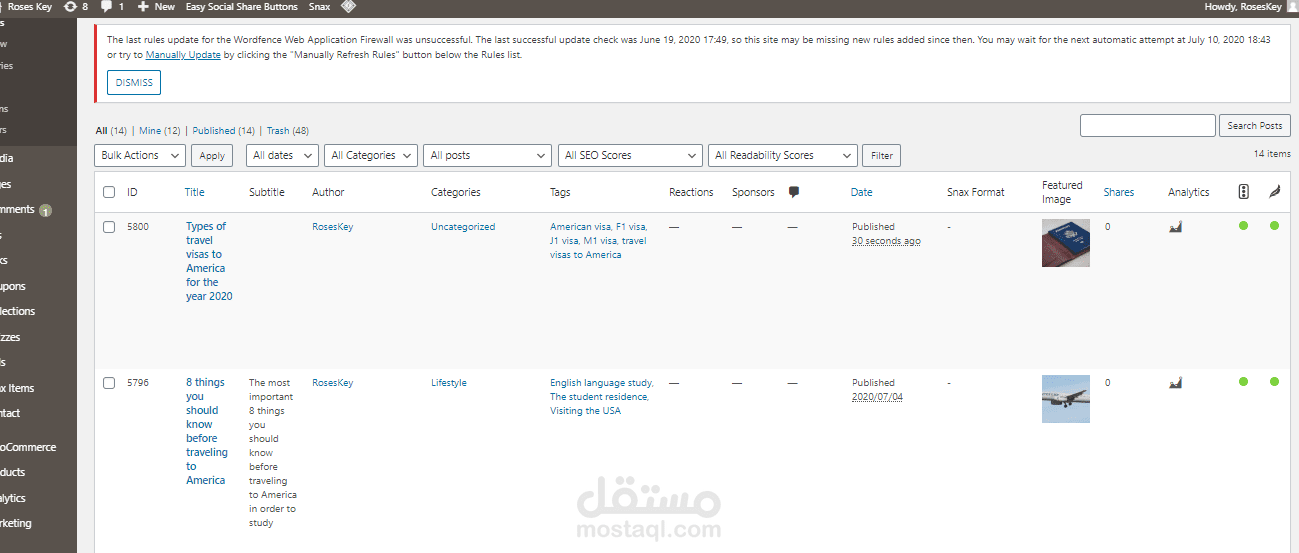Click author RosesKey in row 5800
The image size is (1299, 553).
click(x=333, y=227)
